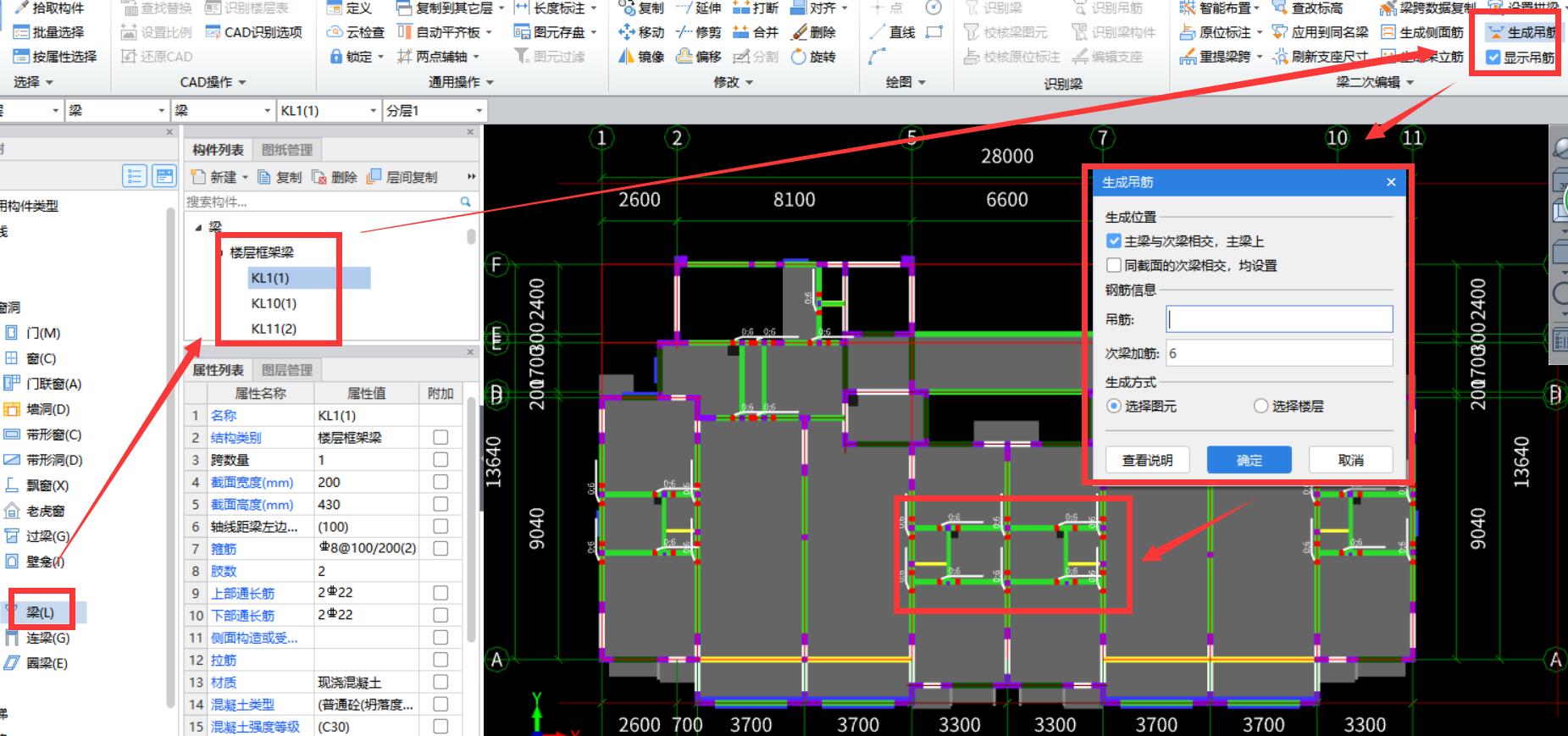Select the 直线 line drawing tool
The height and width of the screenshot is (736, 1568).
coord(892,32)
